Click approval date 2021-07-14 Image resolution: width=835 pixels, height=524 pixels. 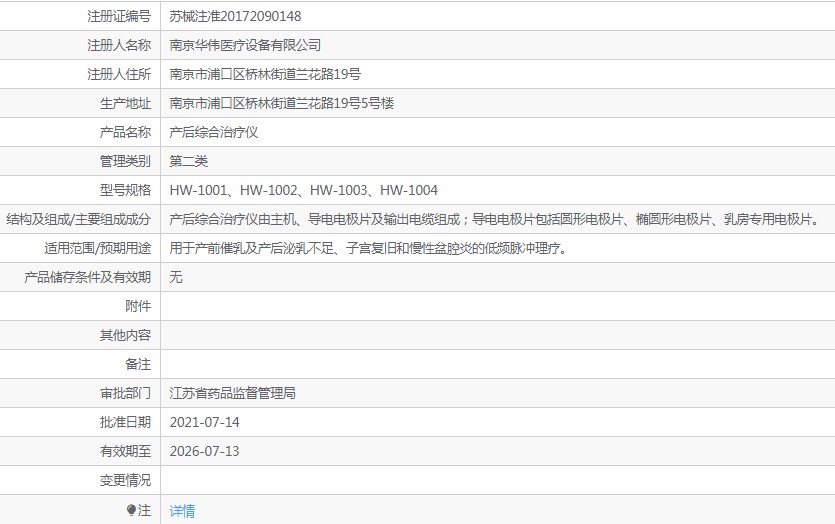pyautogui.click(x=204, y=422)
